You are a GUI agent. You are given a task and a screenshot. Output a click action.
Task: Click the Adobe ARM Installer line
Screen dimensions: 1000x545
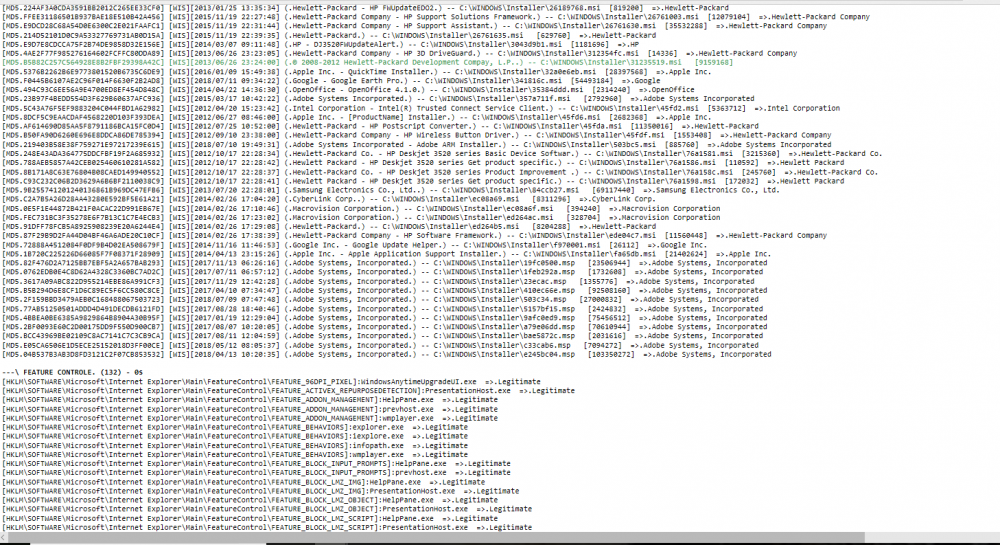(416, 145)
